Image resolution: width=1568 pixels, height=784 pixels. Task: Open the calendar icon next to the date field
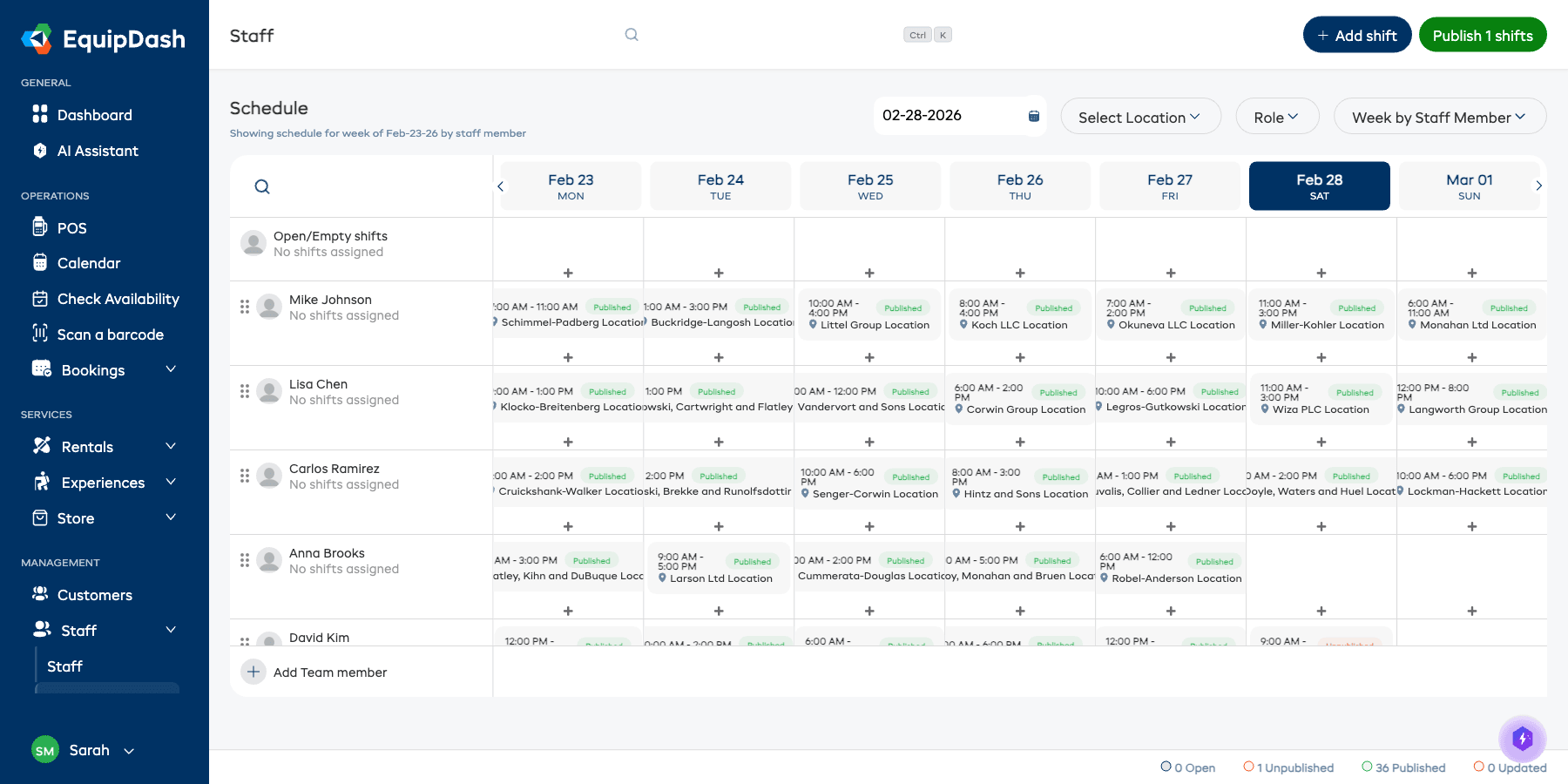(1033, 114)
